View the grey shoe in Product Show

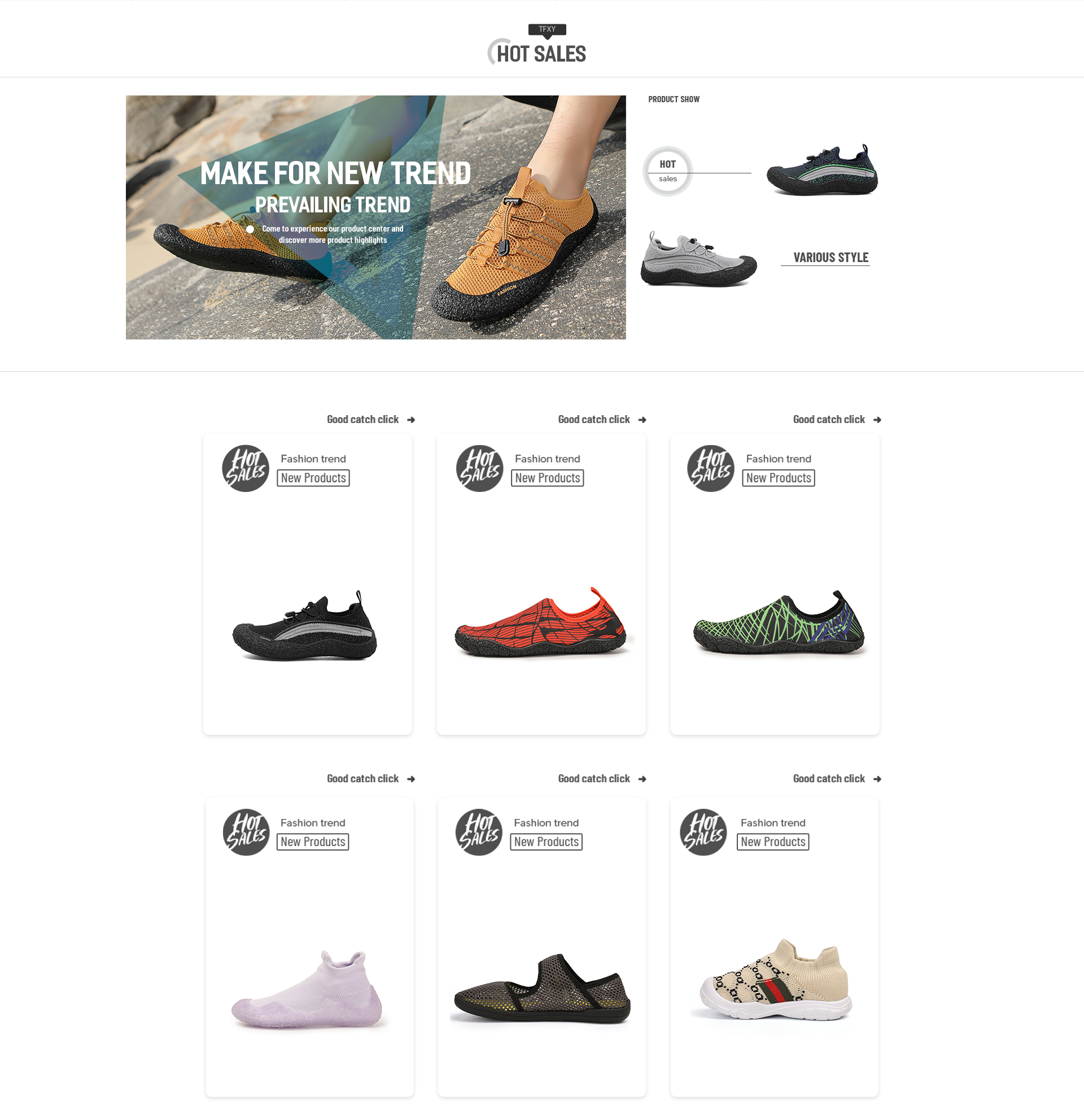point(698,258)
